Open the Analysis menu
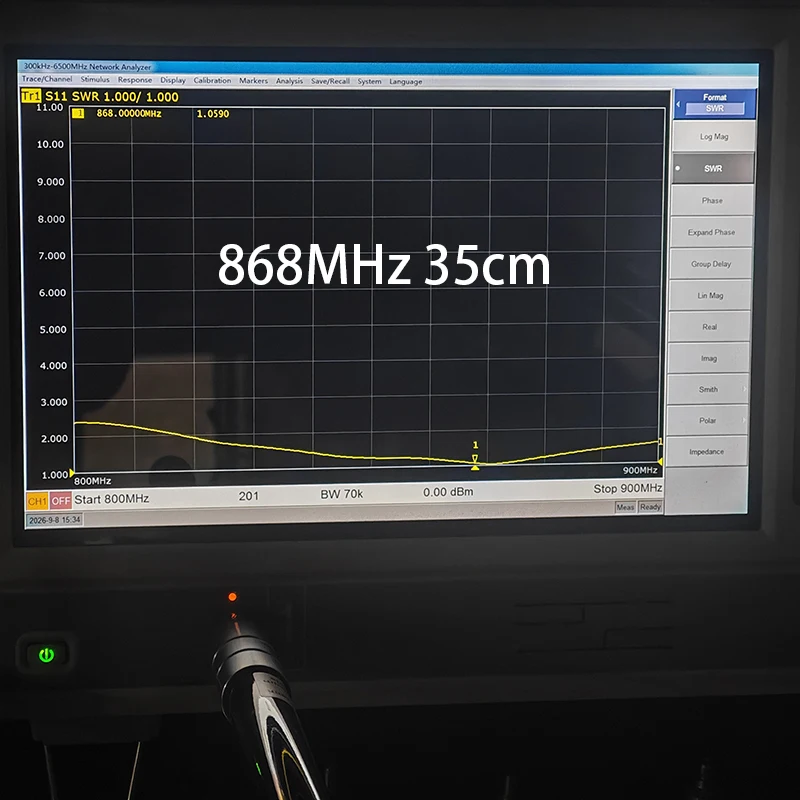The image size is (800, 800). click(289, 81)
